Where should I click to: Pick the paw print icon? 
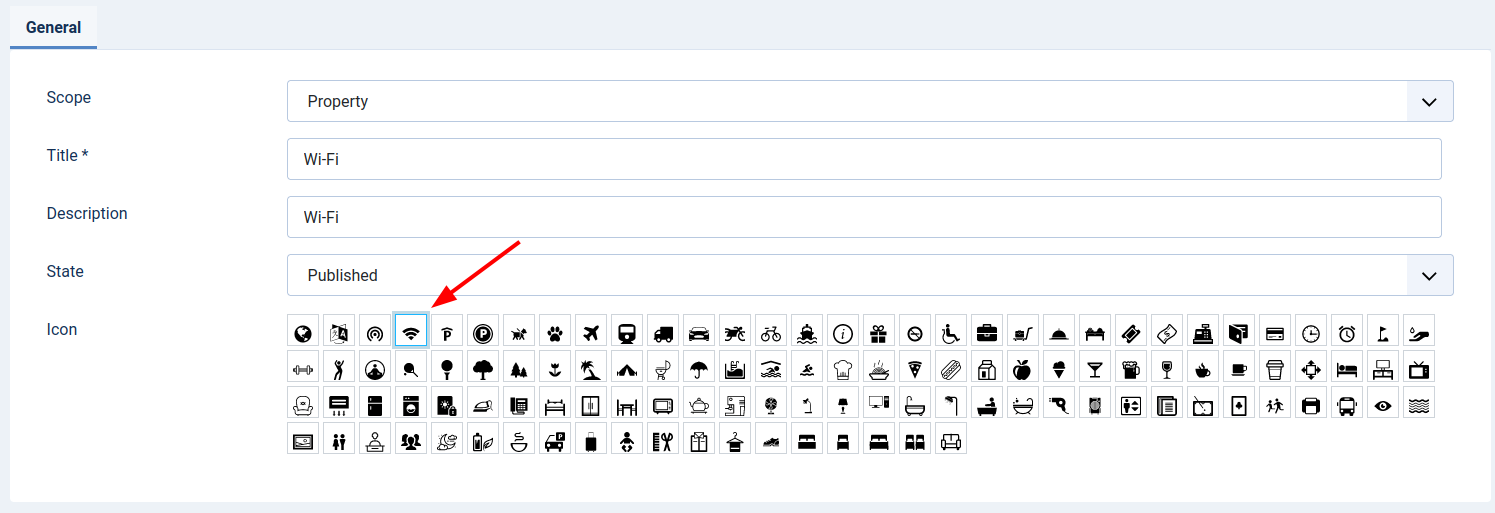[x=555, y=332]
